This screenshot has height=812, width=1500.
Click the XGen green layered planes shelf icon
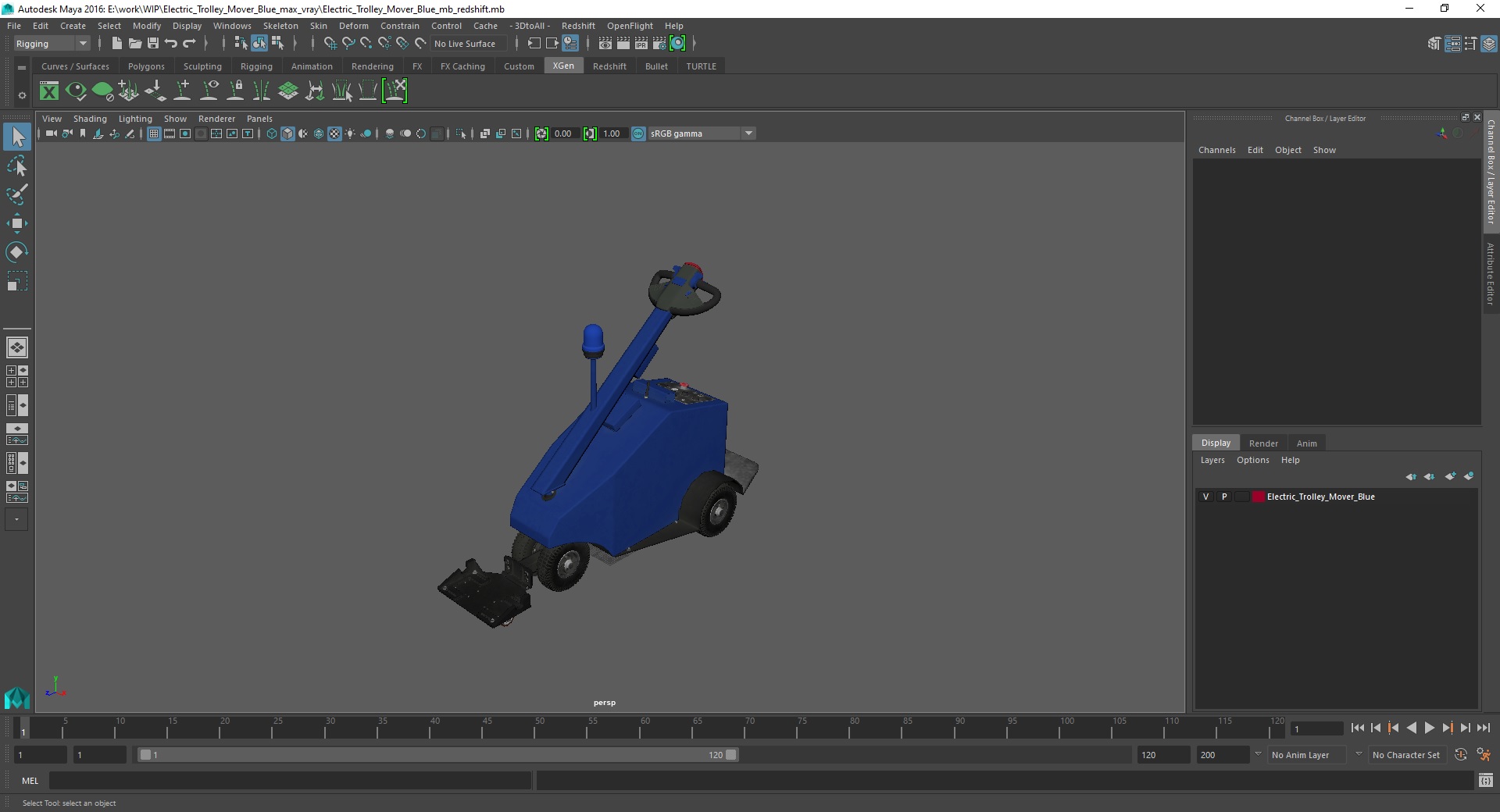click(288, 91)
